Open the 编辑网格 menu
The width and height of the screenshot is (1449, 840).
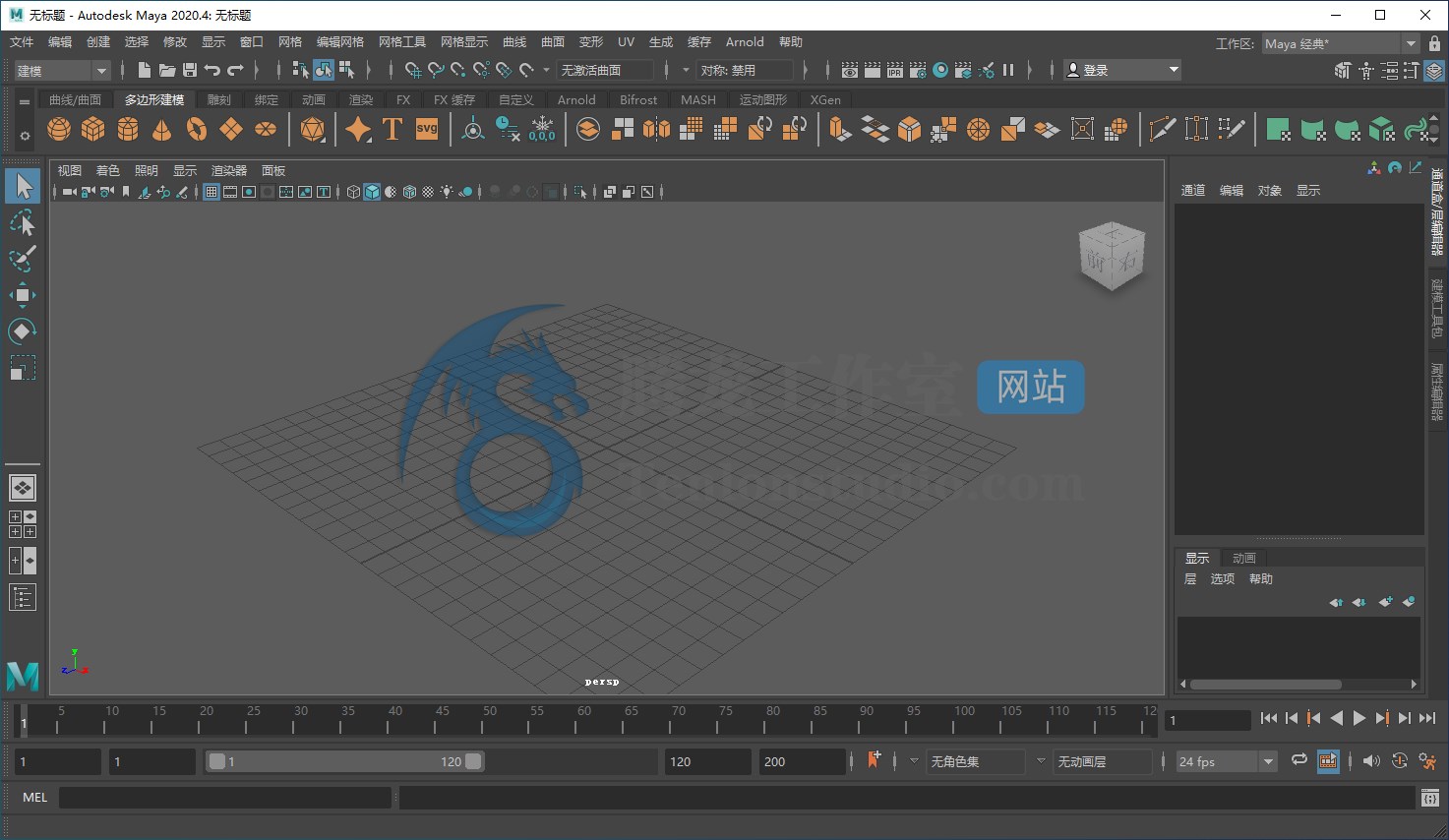click(x=340, y=42)
